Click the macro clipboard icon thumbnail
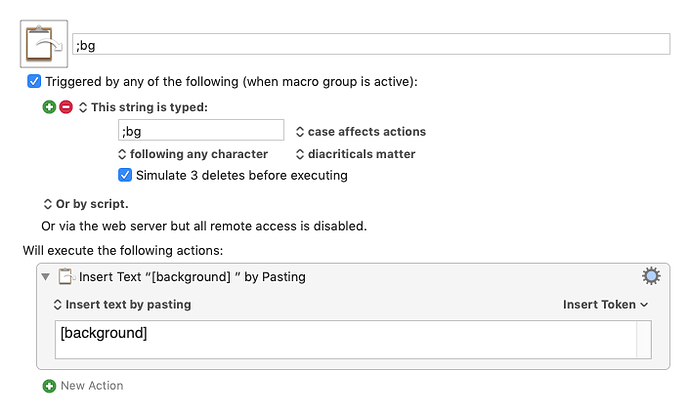Image resolution: width=690 pixels, height=413 pixels. 44,44
